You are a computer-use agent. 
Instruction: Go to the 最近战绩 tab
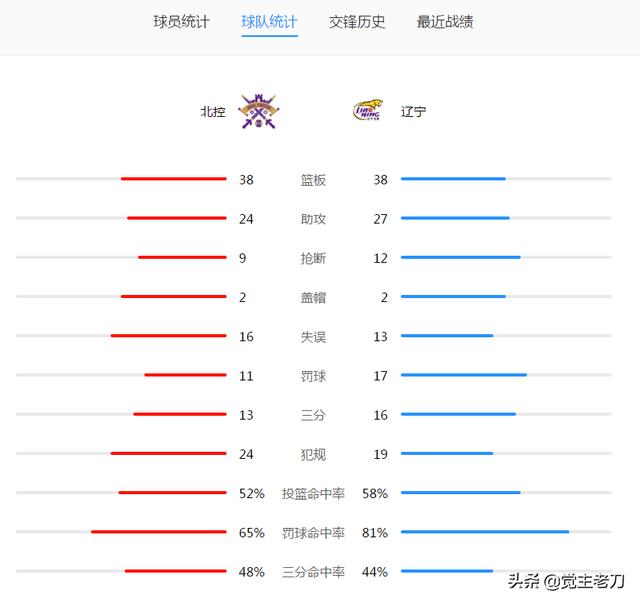pos(445,22)
